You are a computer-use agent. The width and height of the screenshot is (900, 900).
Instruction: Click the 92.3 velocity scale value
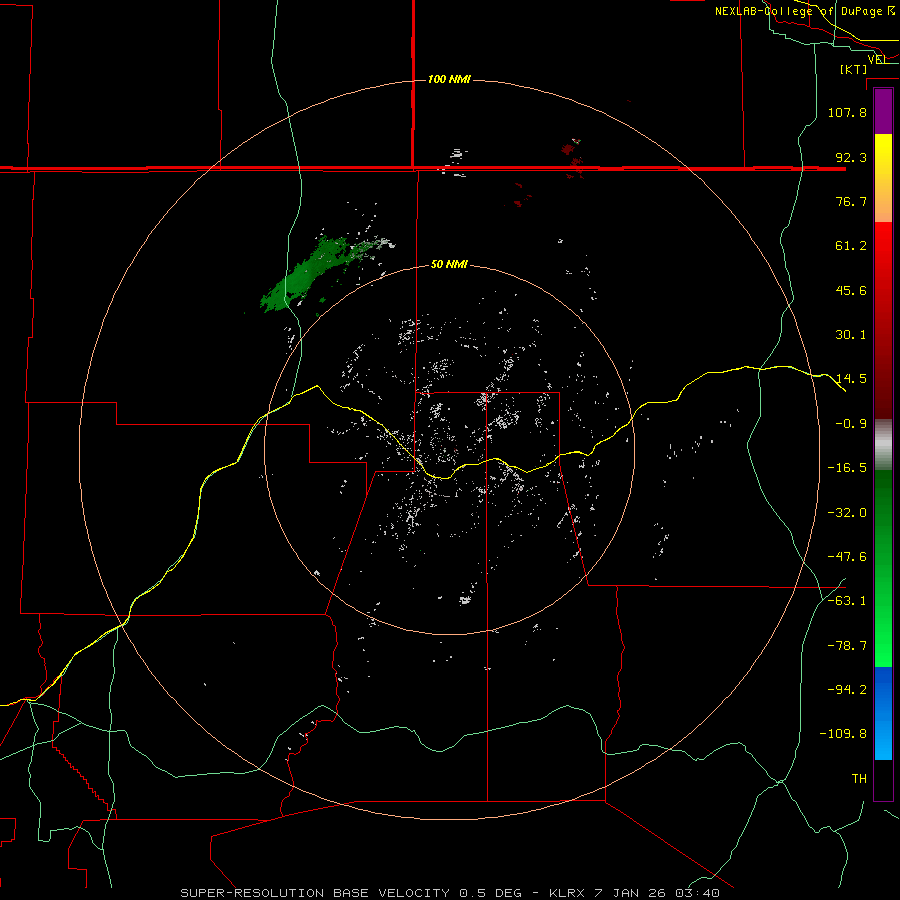point(851,157)
